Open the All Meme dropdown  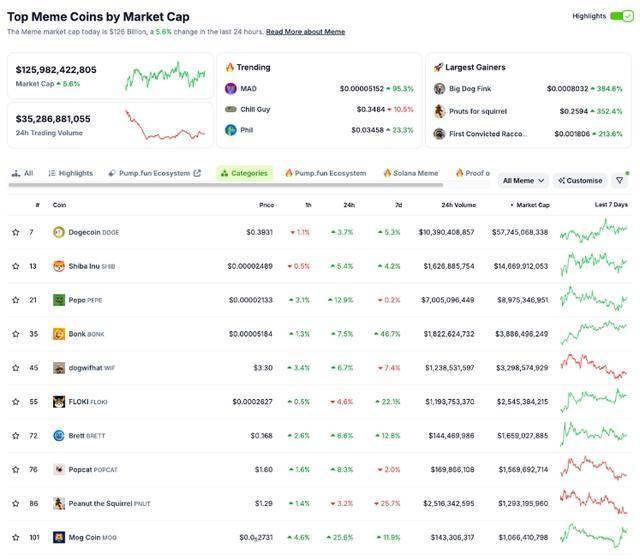[x=523, y=180]
